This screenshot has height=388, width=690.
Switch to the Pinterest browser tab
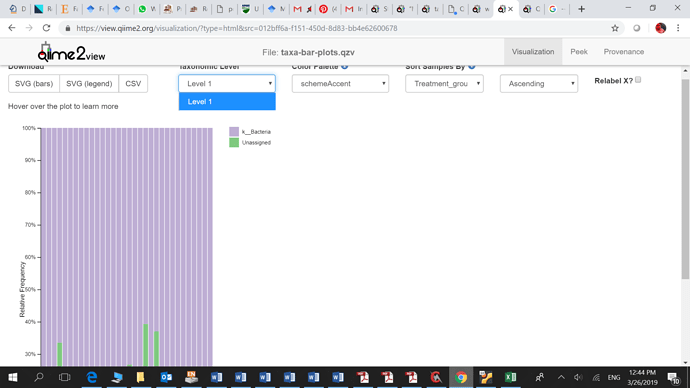coord(328,9)
